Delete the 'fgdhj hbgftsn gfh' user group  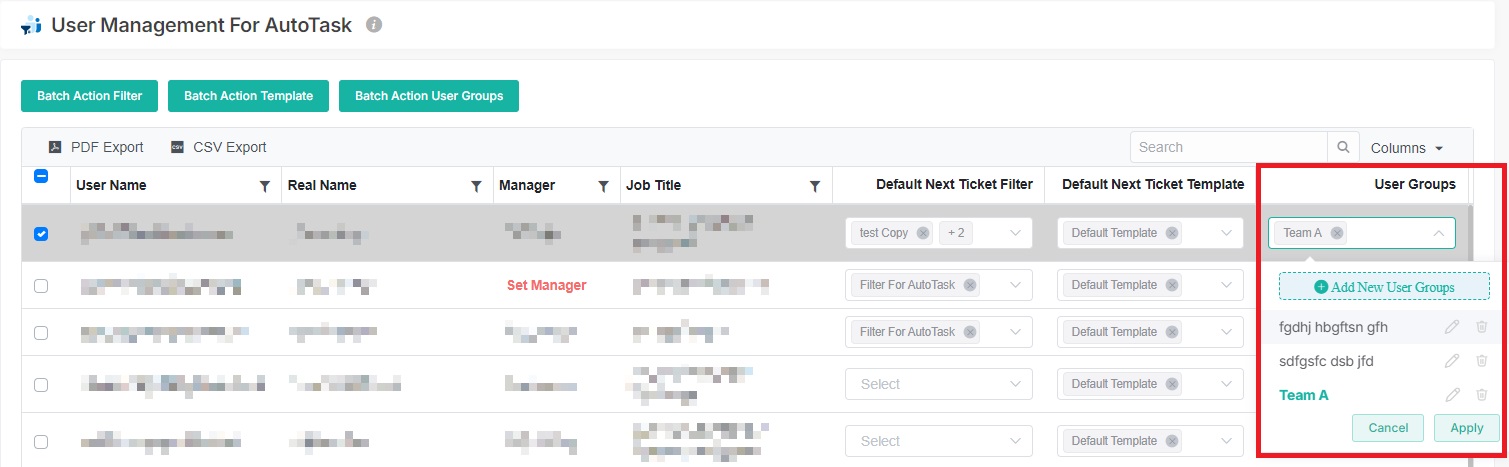click(1482, 327)
